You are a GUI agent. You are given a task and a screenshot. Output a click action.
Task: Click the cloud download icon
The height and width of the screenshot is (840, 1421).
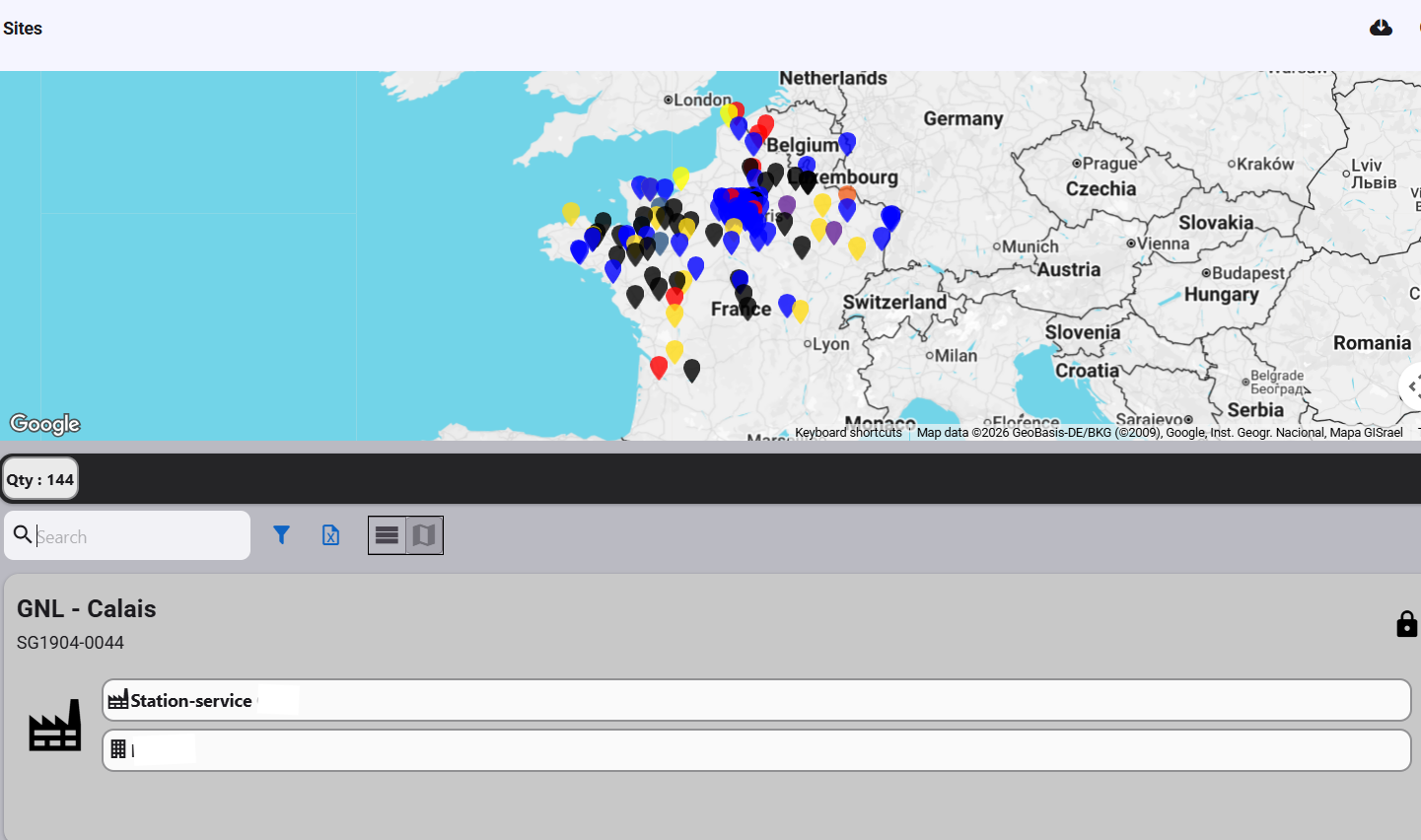point(1381,28)
